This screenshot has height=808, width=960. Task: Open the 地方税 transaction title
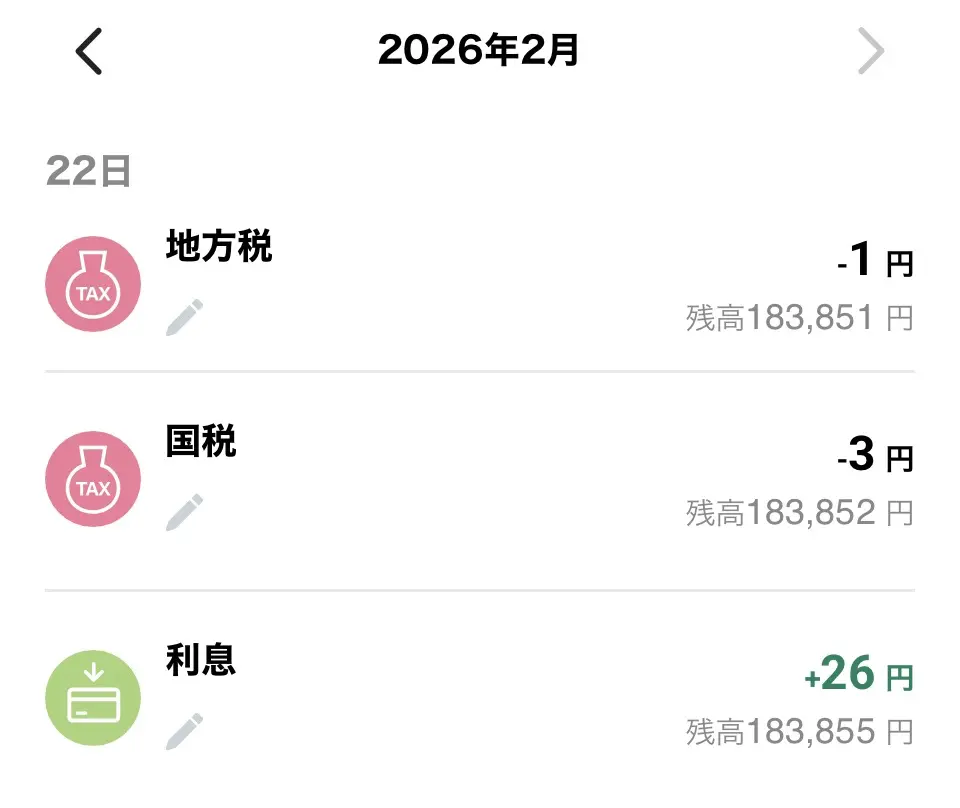pyautogui.click(x=219, y=246)
